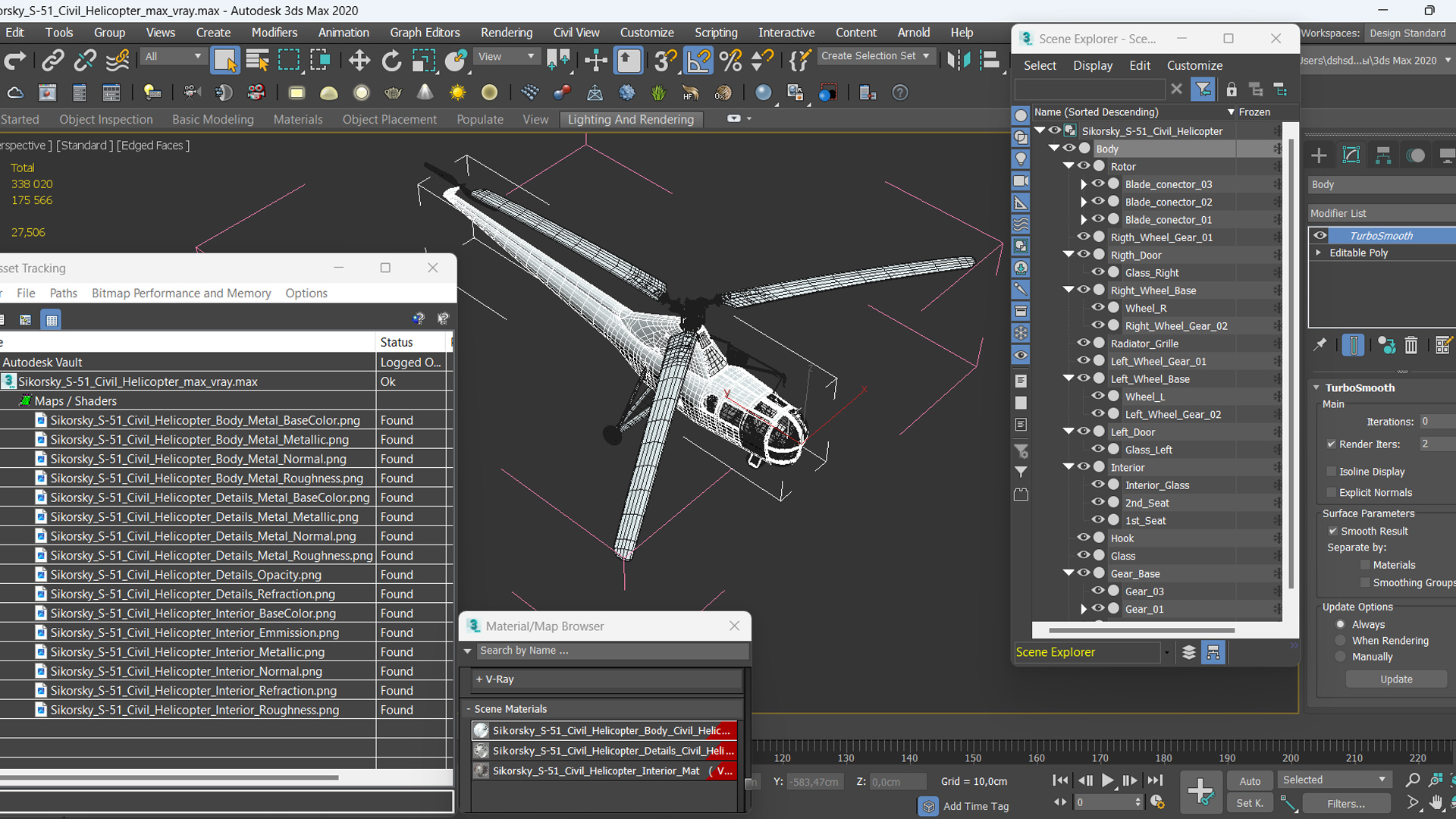Switch to Object Inspection ribbon tab
1456x819 pixels.
pyautogui.click(x=106, y=119)
